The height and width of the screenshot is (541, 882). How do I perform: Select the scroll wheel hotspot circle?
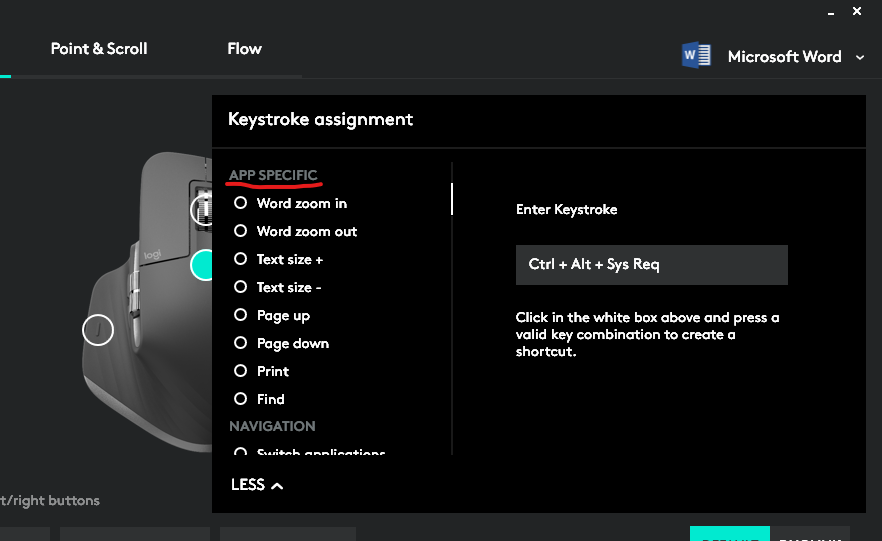pyautogui.click(x=202, y=210)
